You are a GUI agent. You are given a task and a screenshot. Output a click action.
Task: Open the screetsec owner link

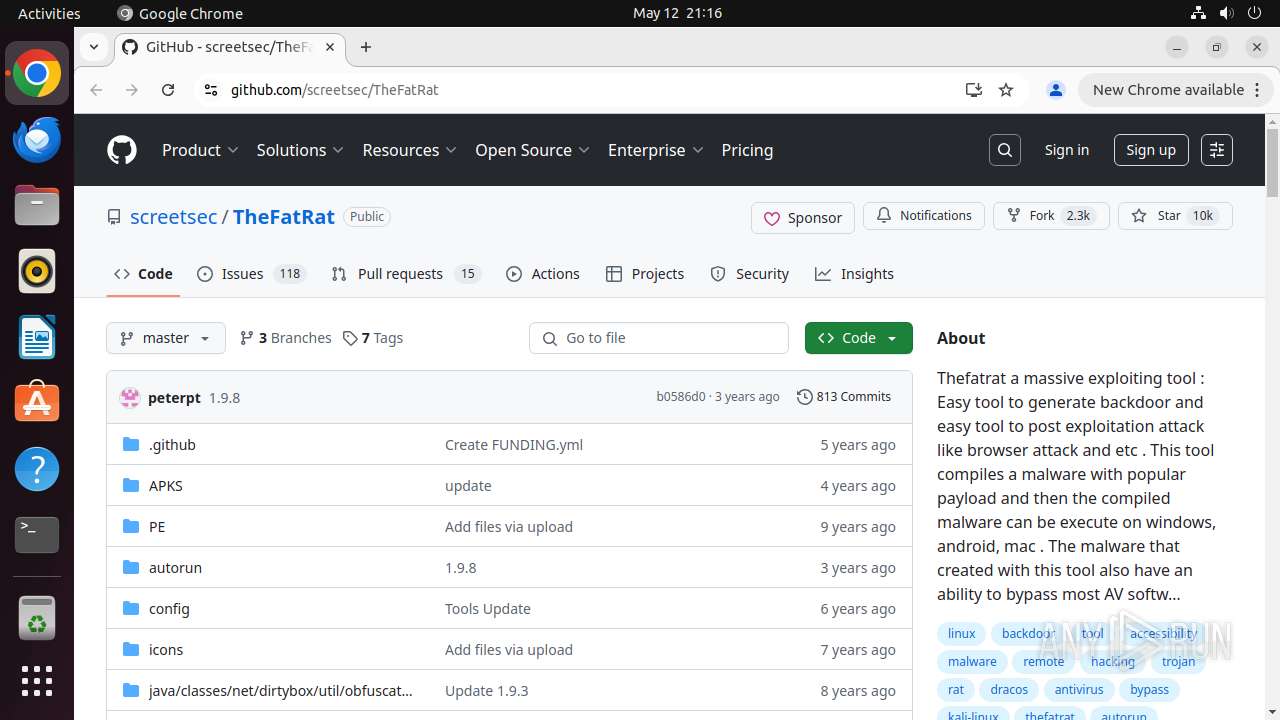(x=174, y=217)
